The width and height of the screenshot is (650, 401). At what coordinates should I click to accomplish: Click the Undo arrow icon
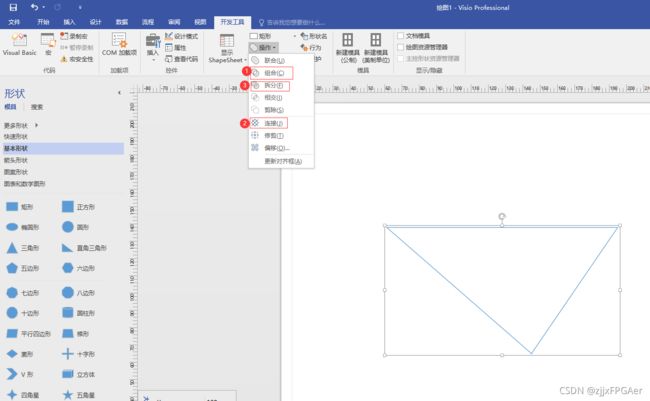pyautogui.click(x=34, y=7)
